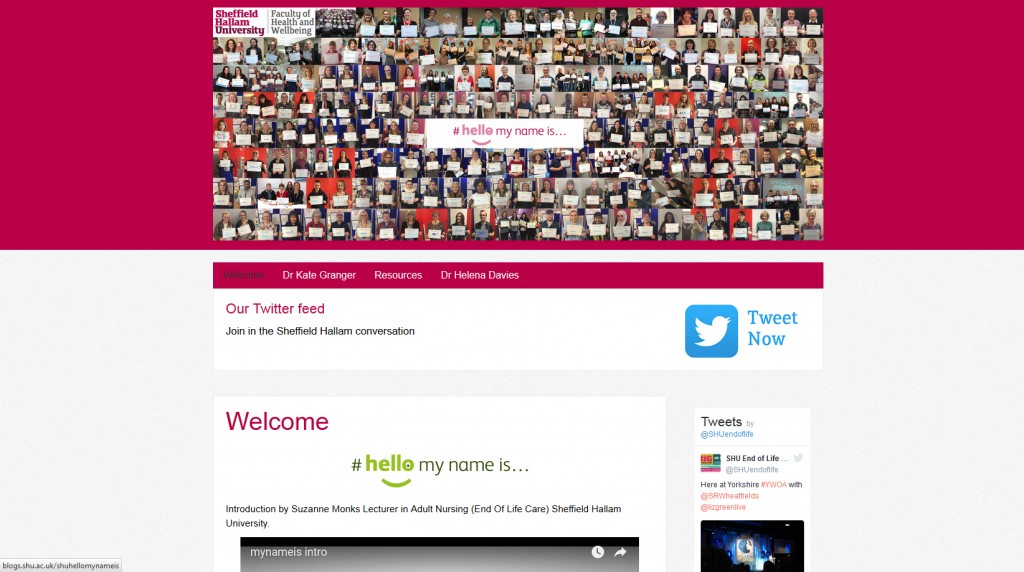
Task: Click the Sheffield Hallam University logo
Action: tap(240, 22)
